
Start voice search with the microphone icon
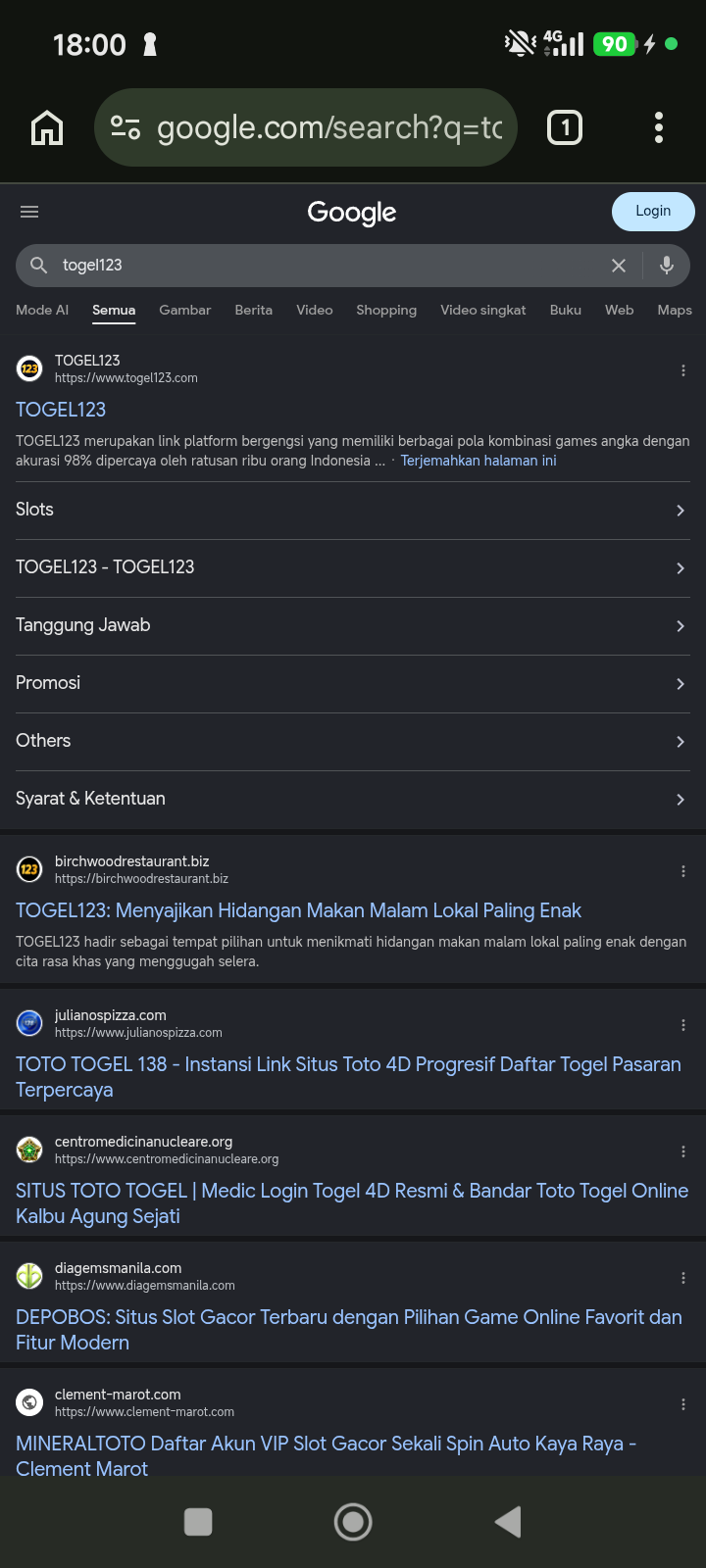coord(667,265)
